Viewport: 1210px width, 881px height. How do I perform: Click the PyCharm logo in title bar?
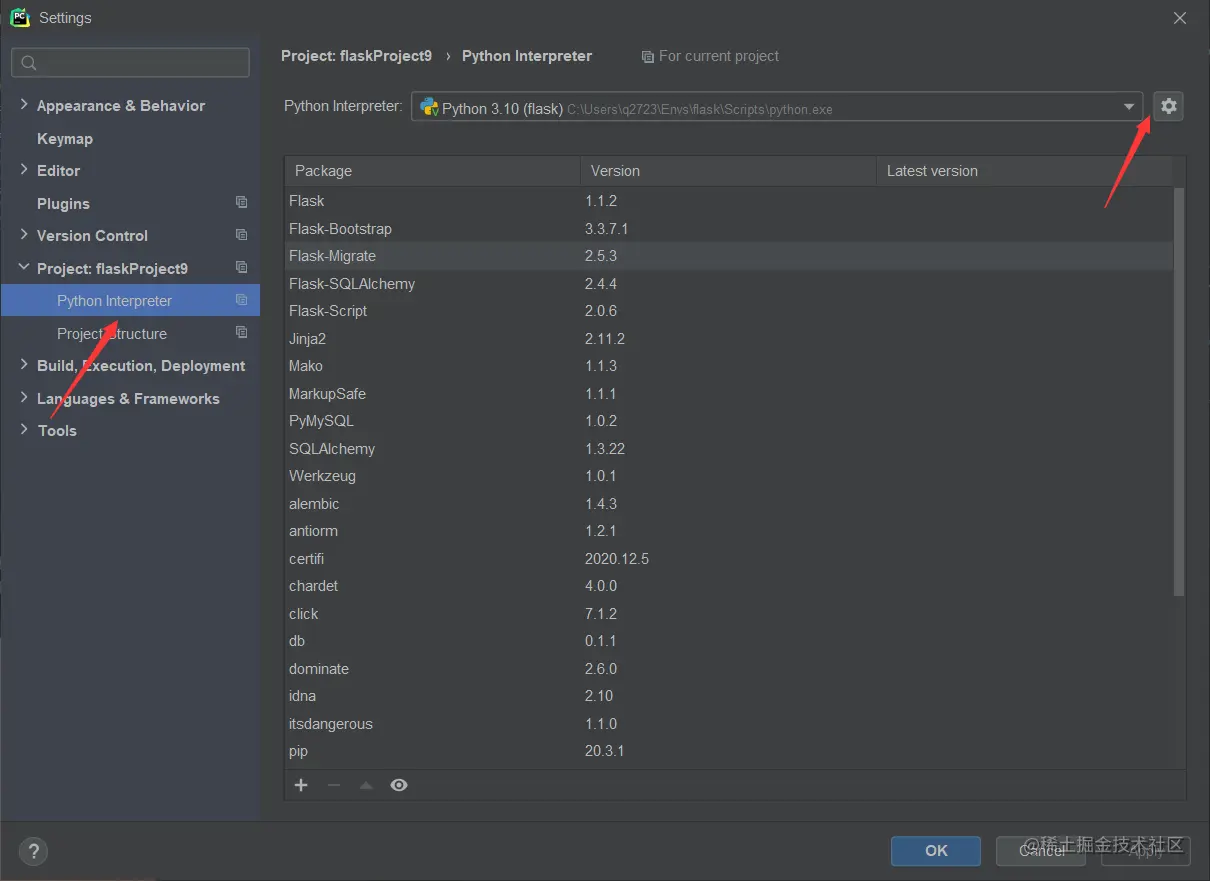click(x=20, y=17)
